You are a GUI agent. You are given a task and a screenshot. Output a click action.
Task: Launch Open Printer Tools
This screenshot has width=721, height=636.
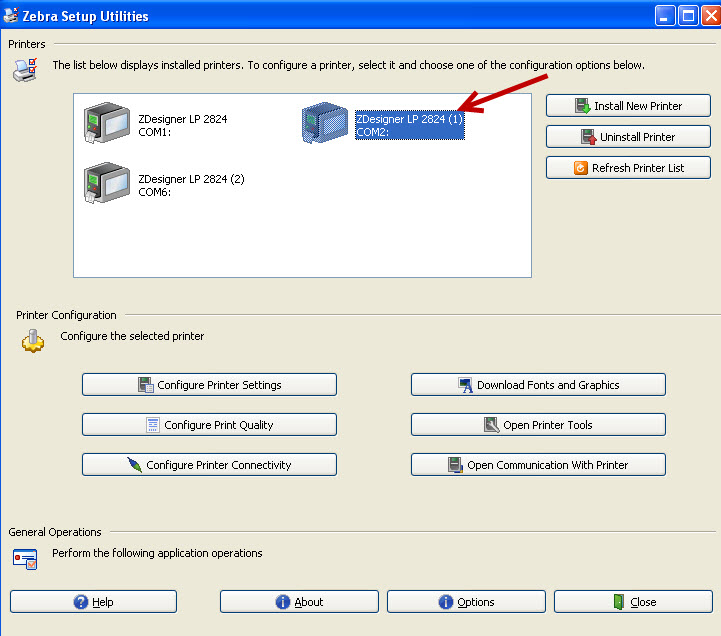pyautogui.click(x=538, y=425)
